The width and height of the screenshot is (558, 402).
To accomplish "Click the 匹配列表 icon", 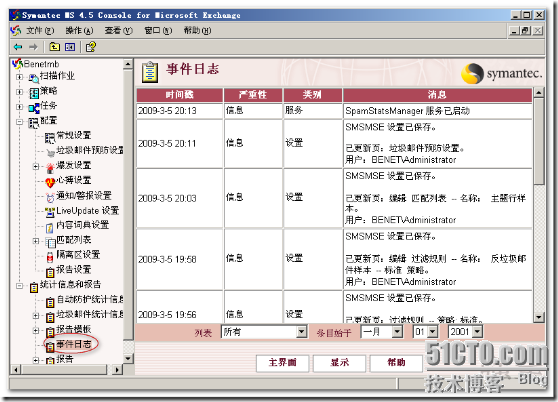I will point(51,243).
